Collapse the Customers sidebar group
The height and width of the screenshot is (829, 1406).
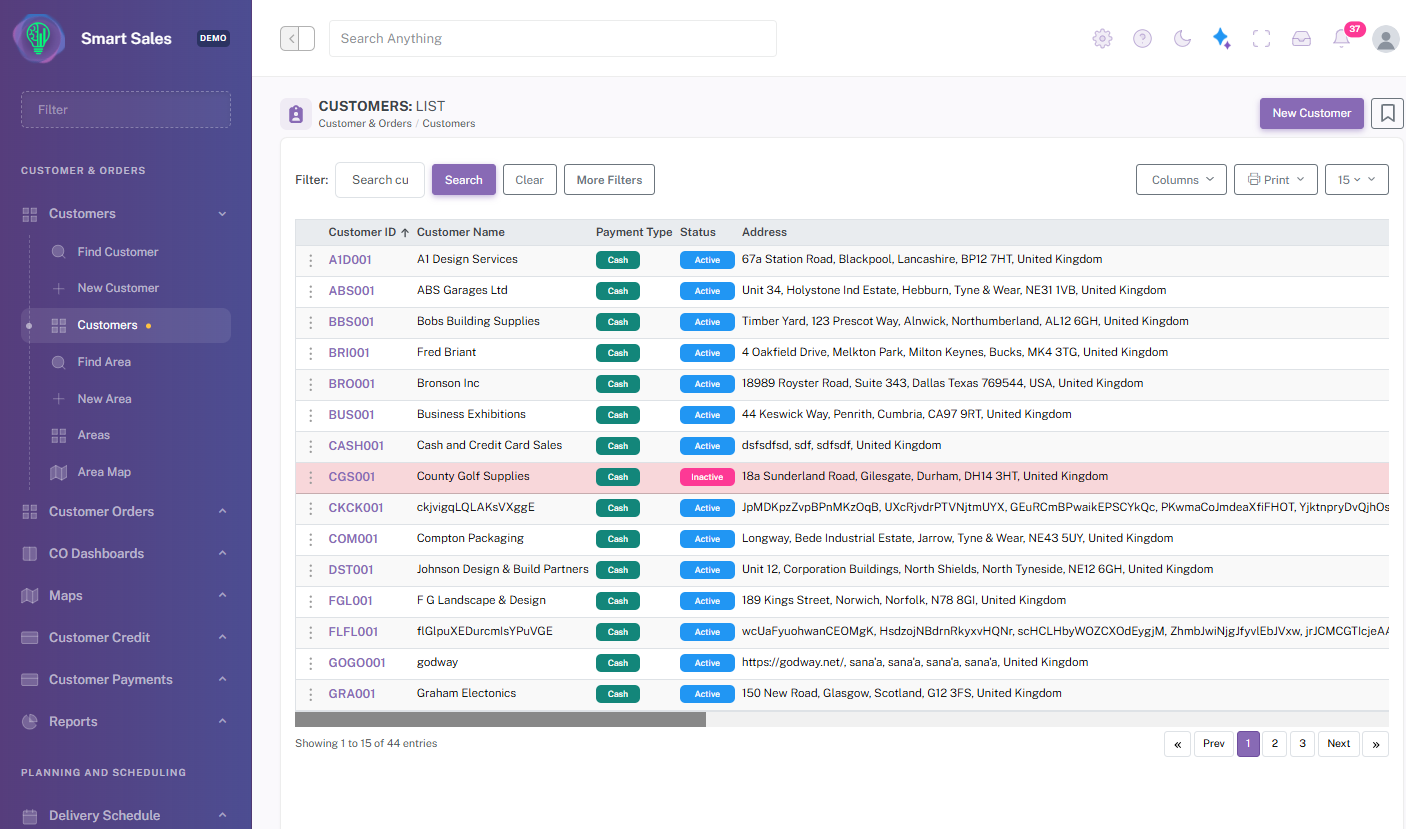(x=126, y=213)
